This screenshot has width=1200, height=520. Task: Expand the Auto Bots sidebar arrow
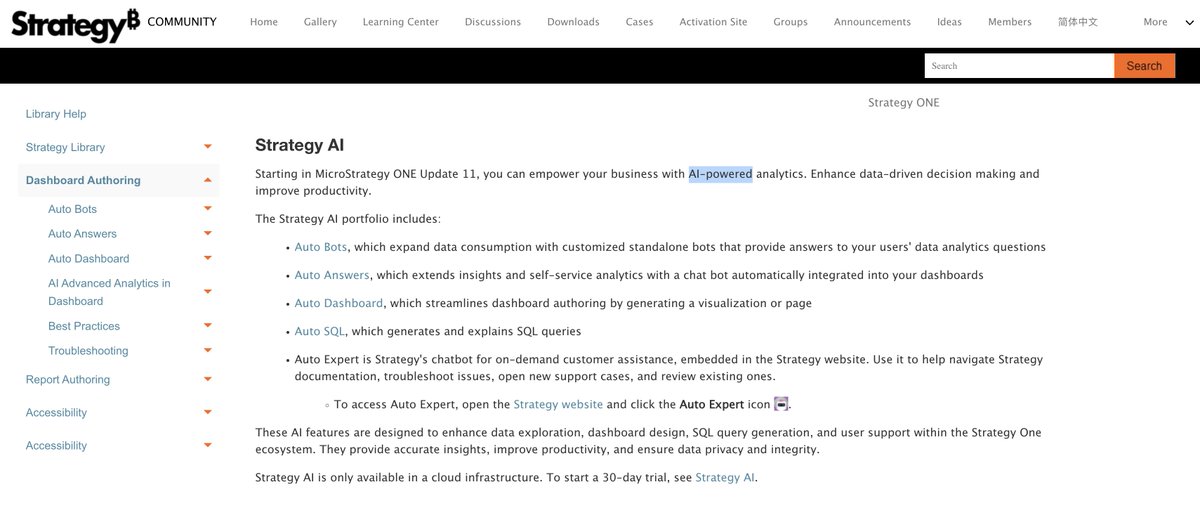click(208, 209)
